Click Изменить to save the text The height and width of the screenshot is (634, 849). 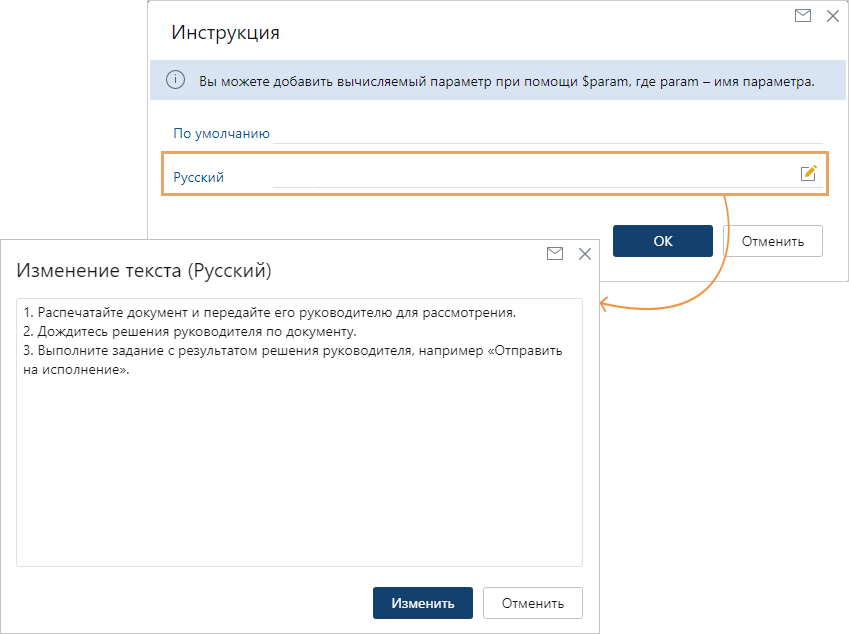(422, 603)
